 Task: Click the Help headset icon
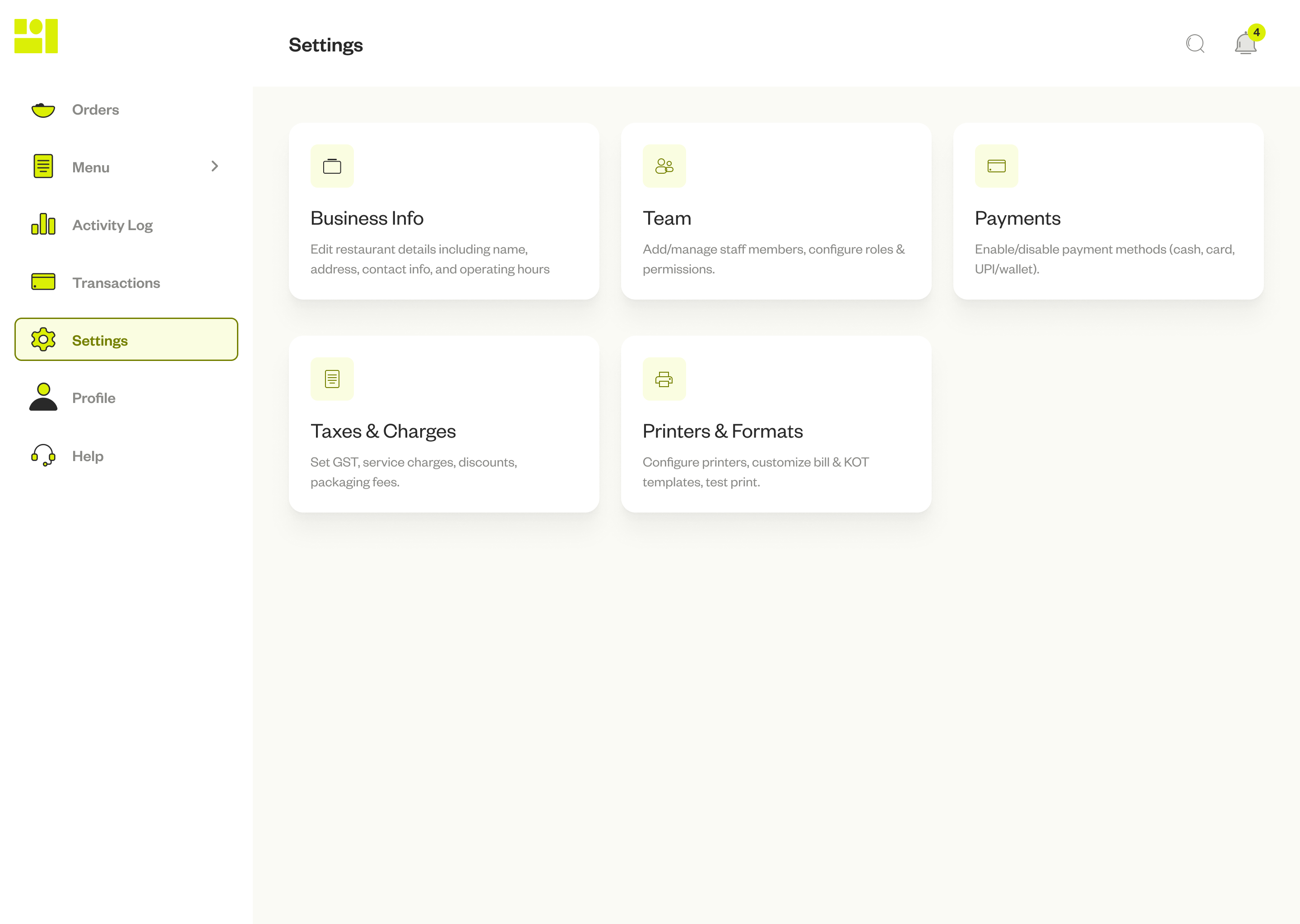[43, 455]
